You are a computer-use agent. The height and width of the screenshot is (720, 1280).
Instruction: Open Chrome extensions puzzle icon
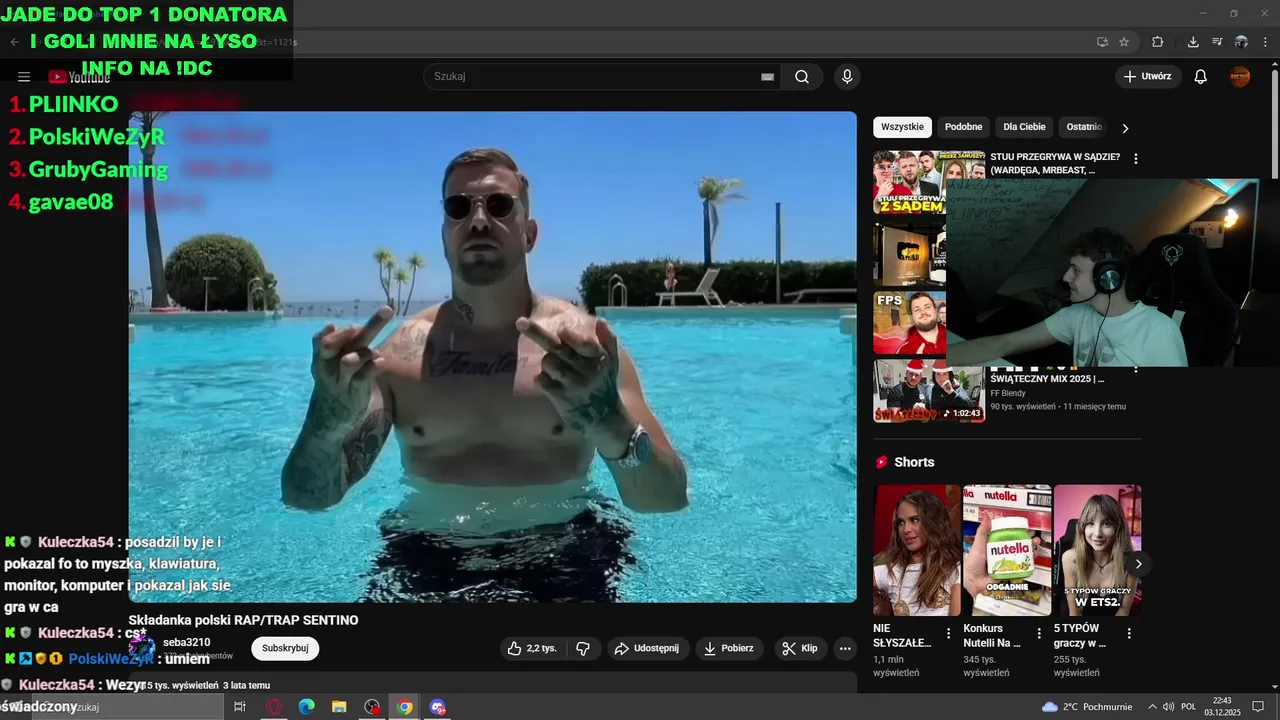1158,42
